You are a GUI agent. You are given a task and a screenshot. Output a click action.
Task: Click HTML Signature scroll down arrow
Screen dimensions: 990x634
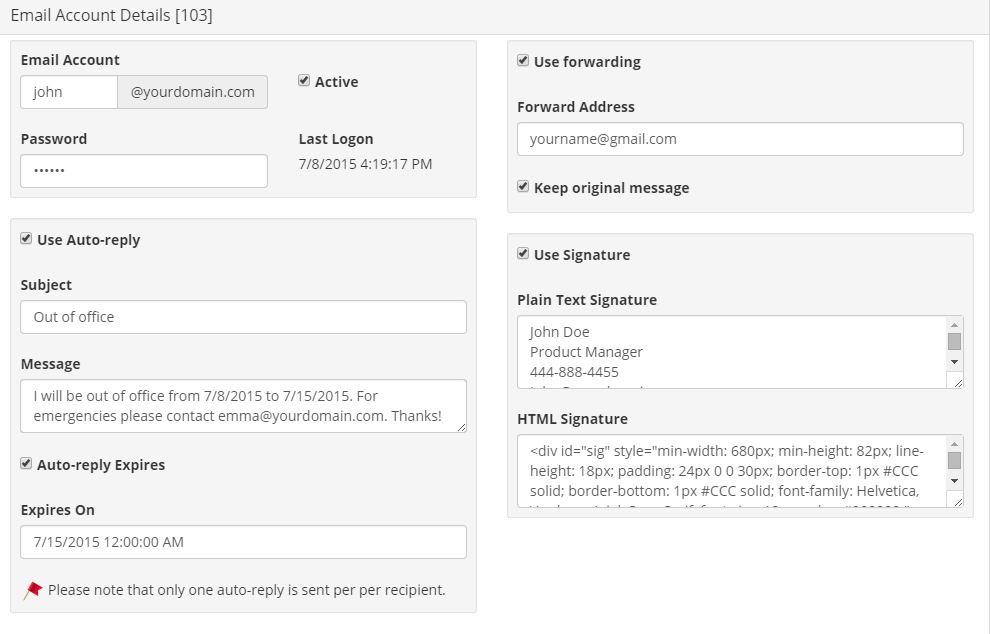(x=954, y=480)
